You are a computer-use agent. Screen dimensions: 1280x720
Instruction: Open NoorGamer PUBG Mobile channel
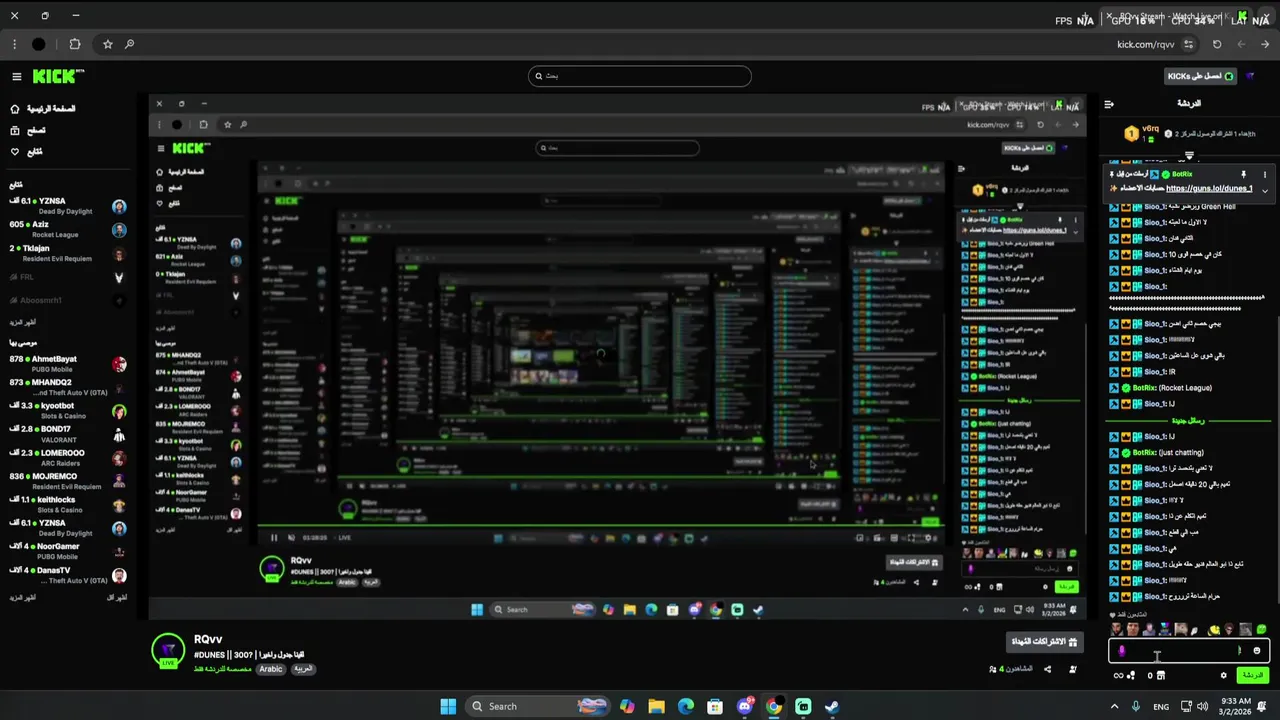pos(68,552)
